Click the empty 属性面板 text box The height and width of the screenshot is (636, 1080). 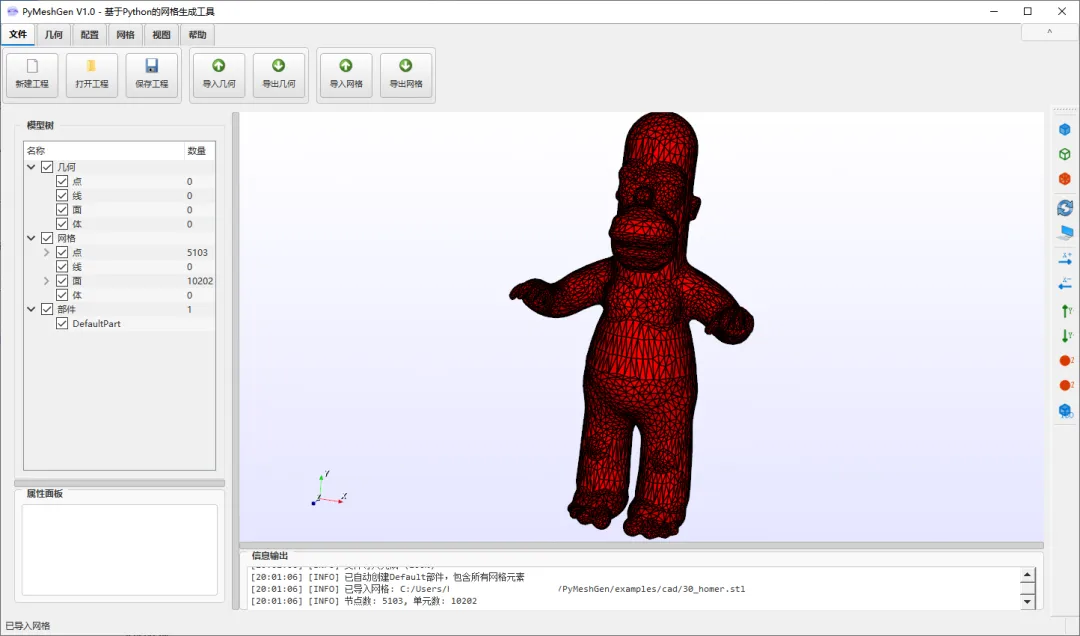(120, 549)
